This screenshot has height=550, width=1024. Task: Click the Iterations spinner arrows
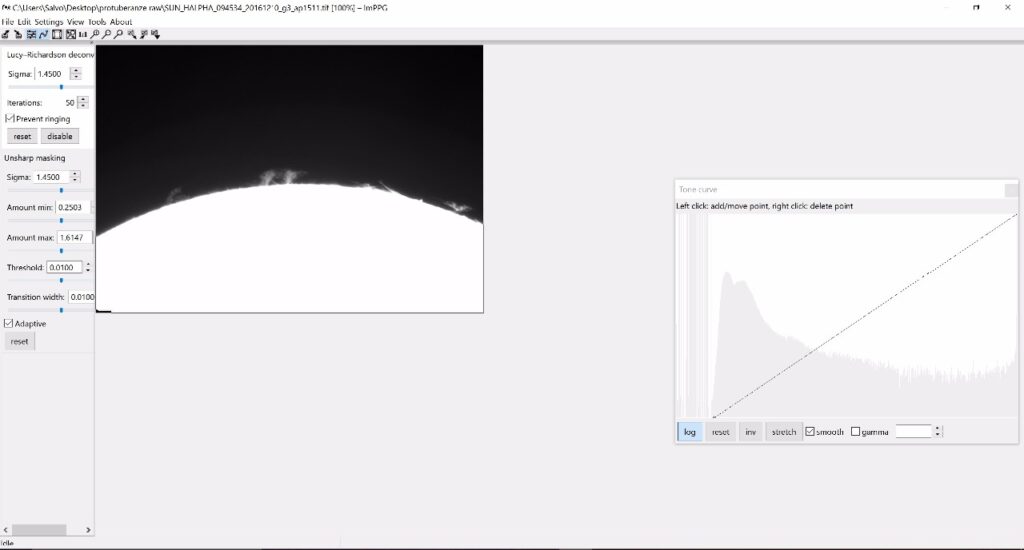(83, 102)
